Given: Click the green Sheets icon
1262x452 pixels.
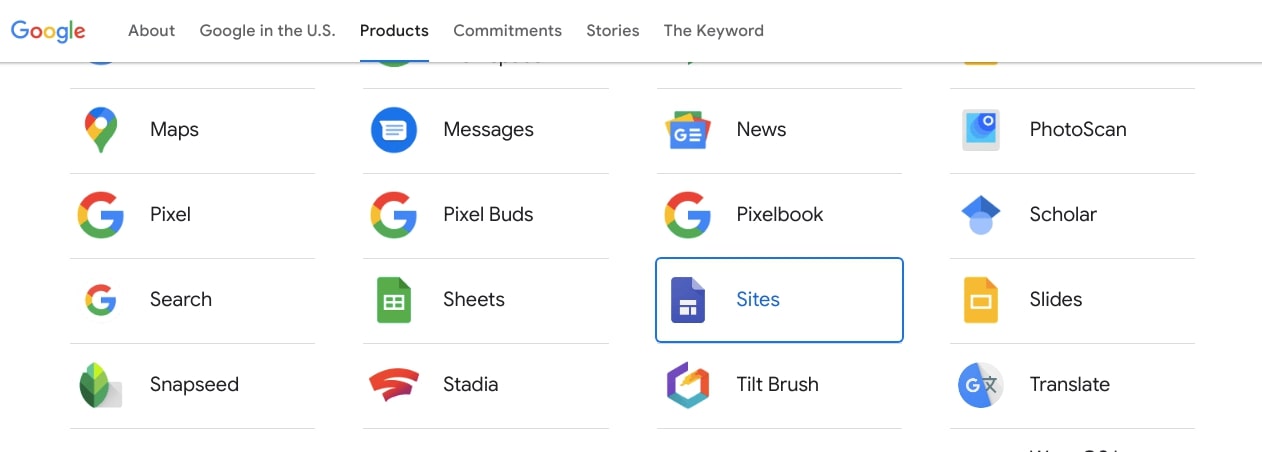Looking at the screenshot, I should 393,300.
